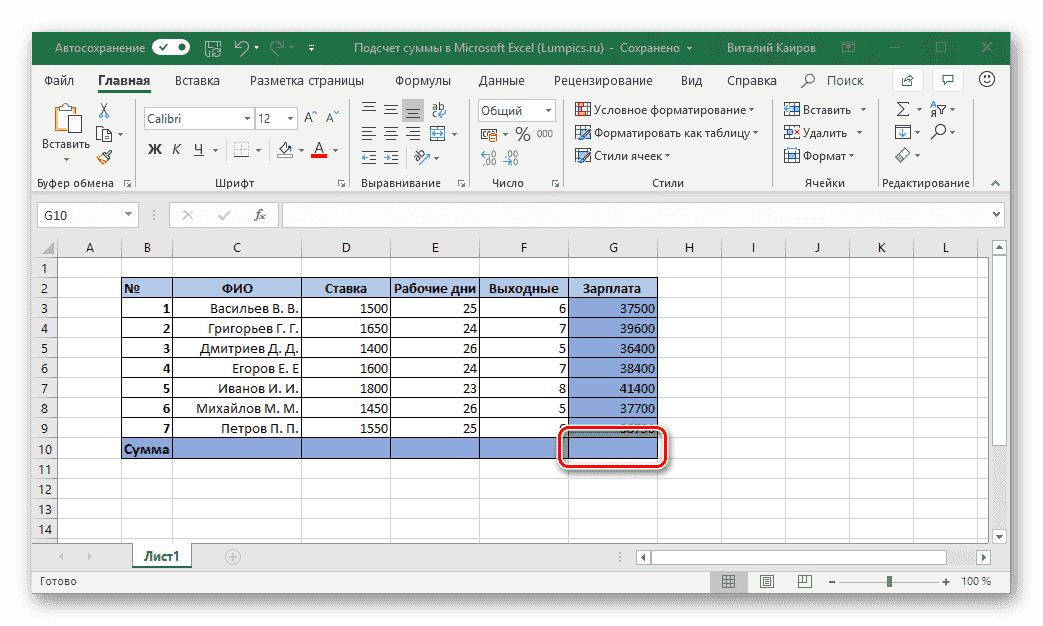The image size is (1043, 626).
Task: Toggle underline (Ч) formatting
Action: click(201, 147)
